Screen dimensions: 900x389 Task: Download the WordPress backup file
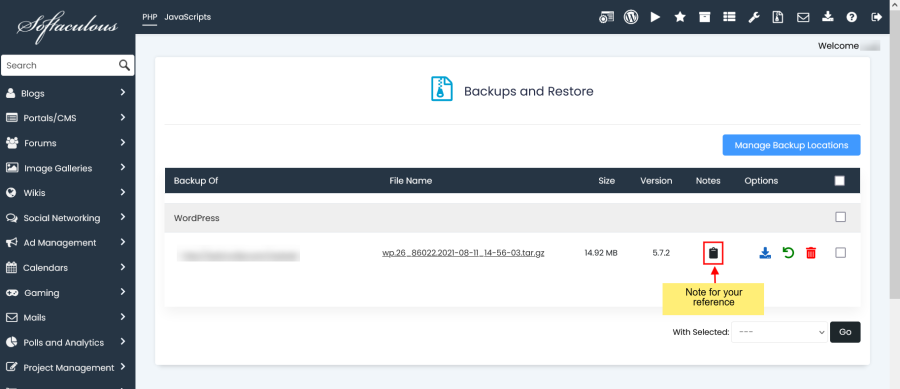(x=765, y=252)
